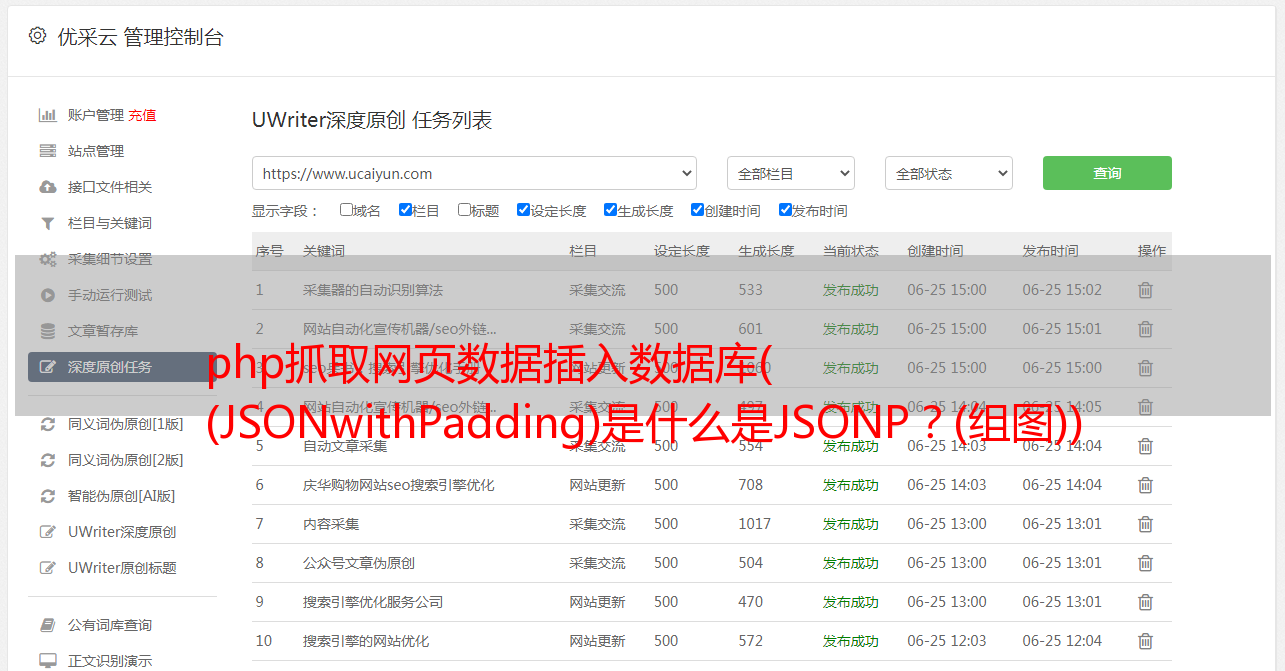Click keyword 庆华购物网站seo搜索引擎优化

coord(399,485)
